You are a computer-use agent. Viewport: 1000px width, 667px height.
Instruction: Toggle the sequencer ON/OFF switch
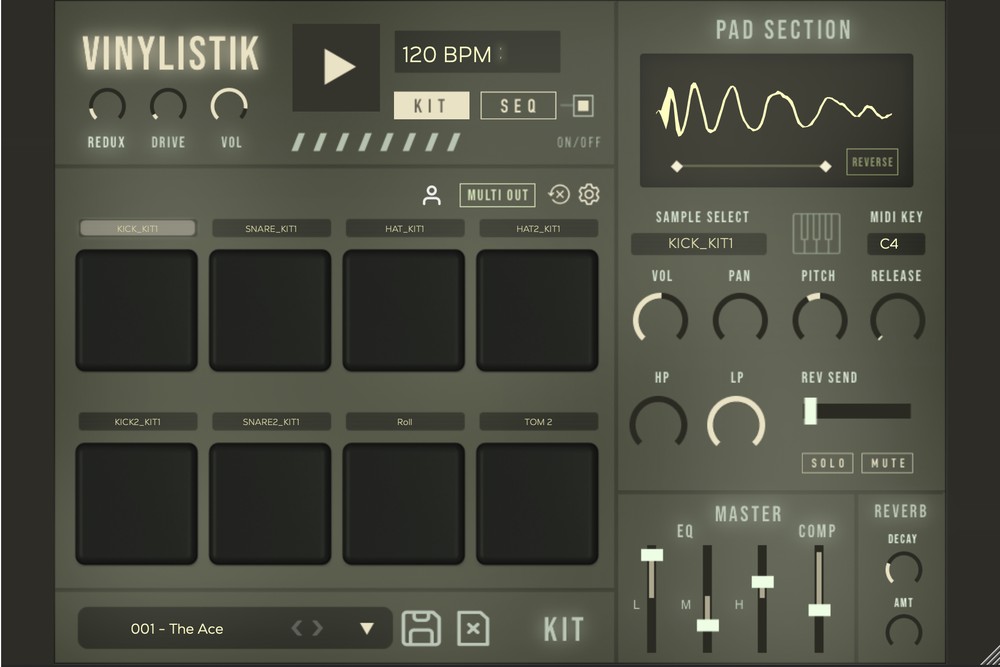(x=583, y=105)
